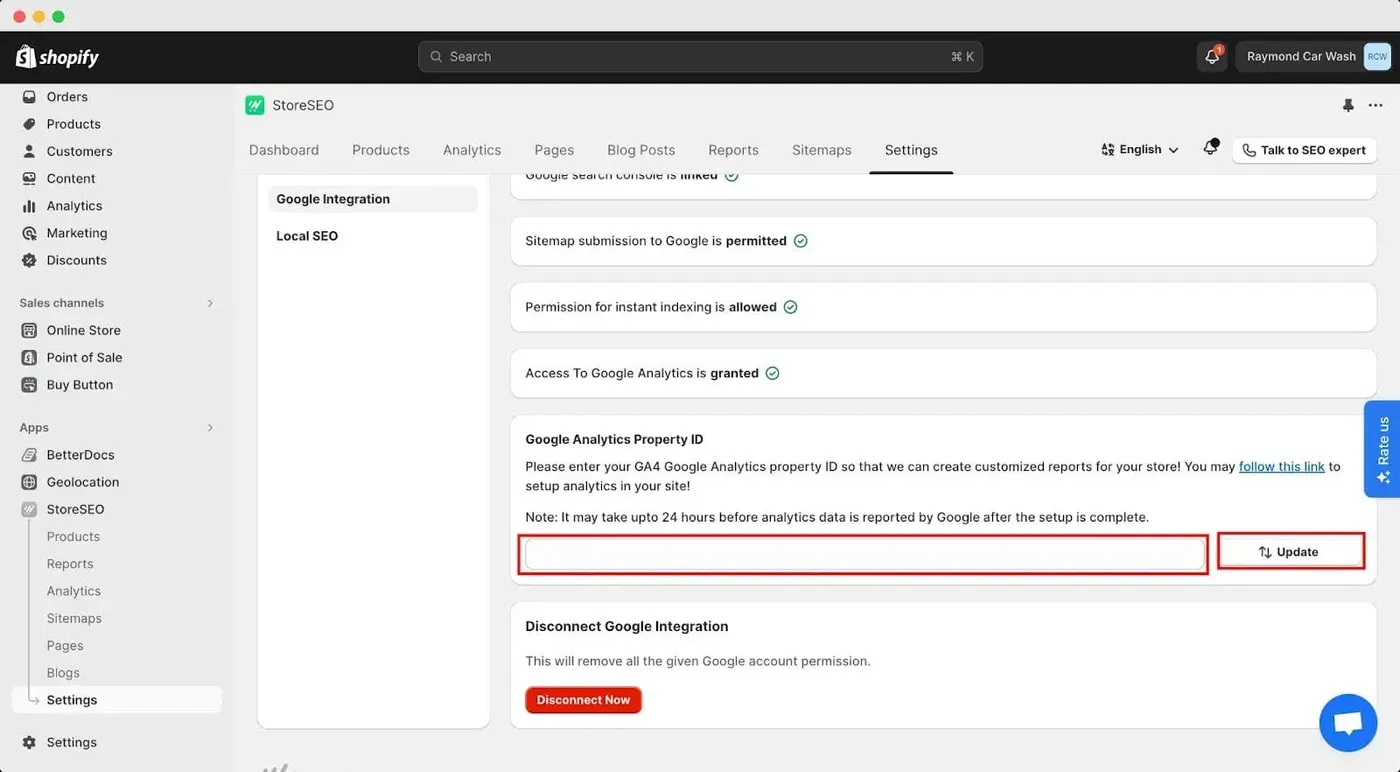Open StoreSEO Products sub-item in sidebar
Viewport: 1400px width, 772px height.
click(x=73, y=537)
